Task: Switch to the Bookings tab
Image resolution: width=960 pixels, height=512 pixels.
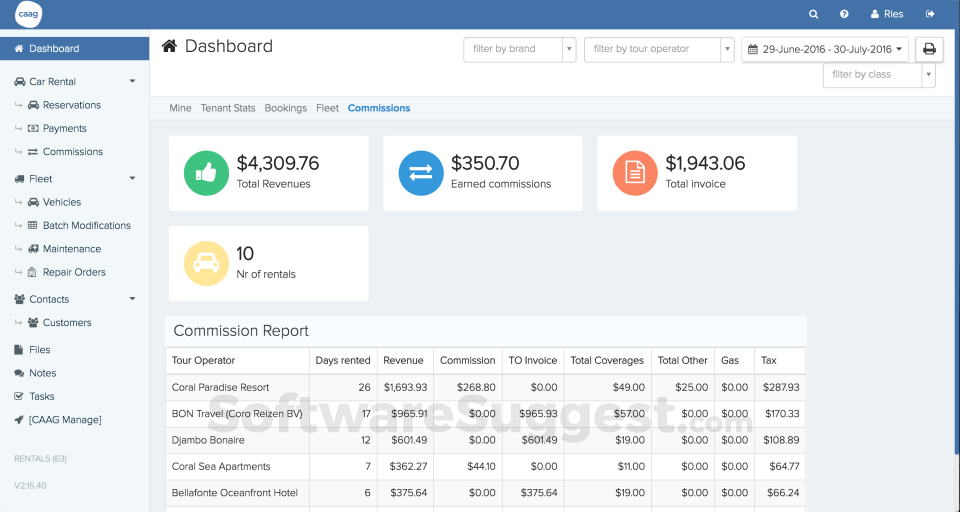Action: 286,108
